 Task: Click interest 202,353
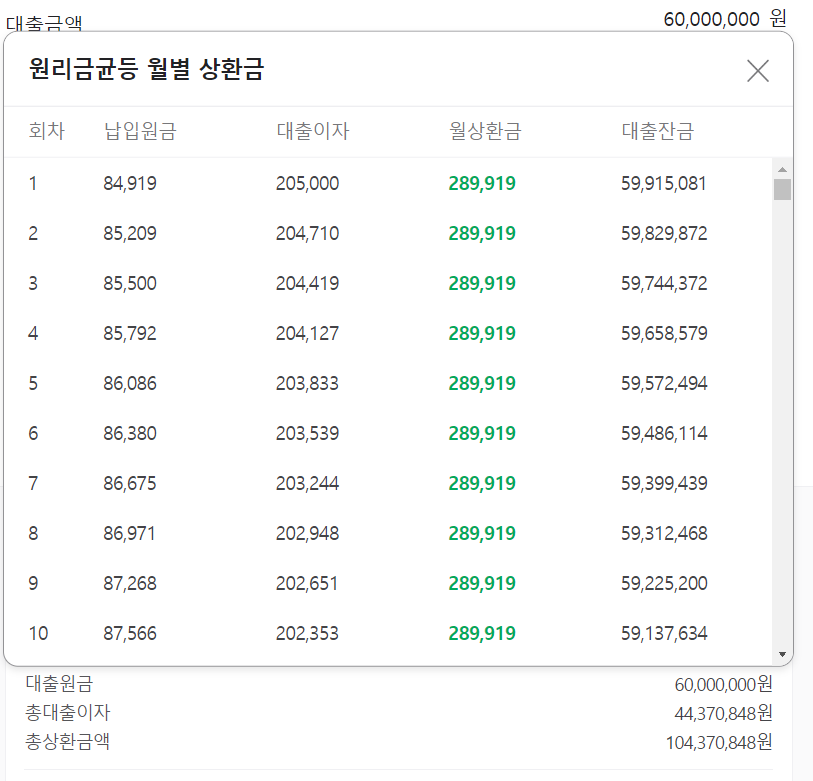307,633
